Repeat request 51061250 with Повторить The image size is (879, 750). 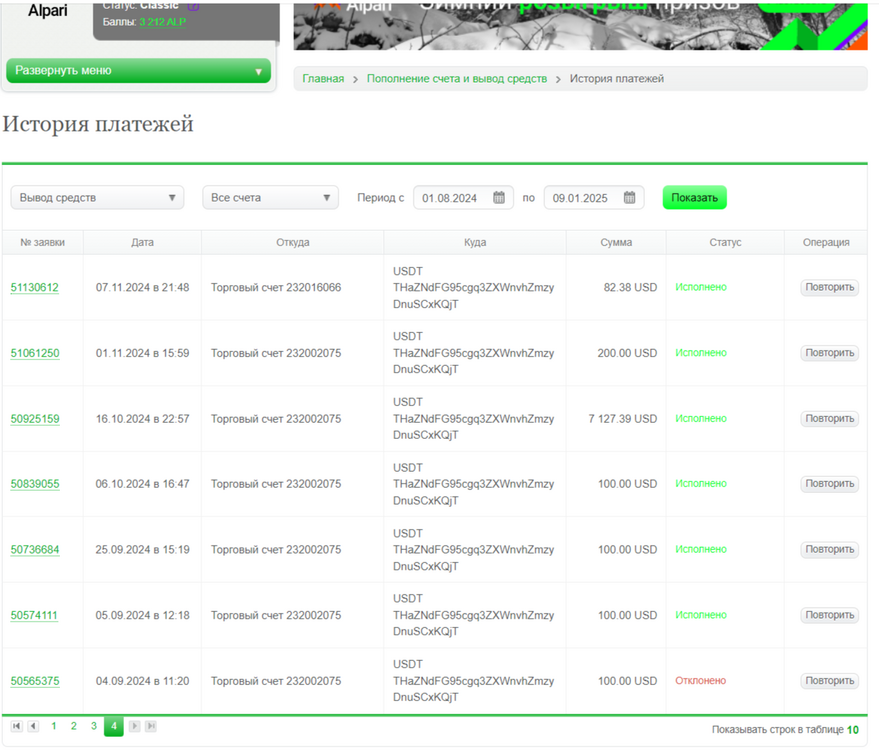click(x=830, y=353)
